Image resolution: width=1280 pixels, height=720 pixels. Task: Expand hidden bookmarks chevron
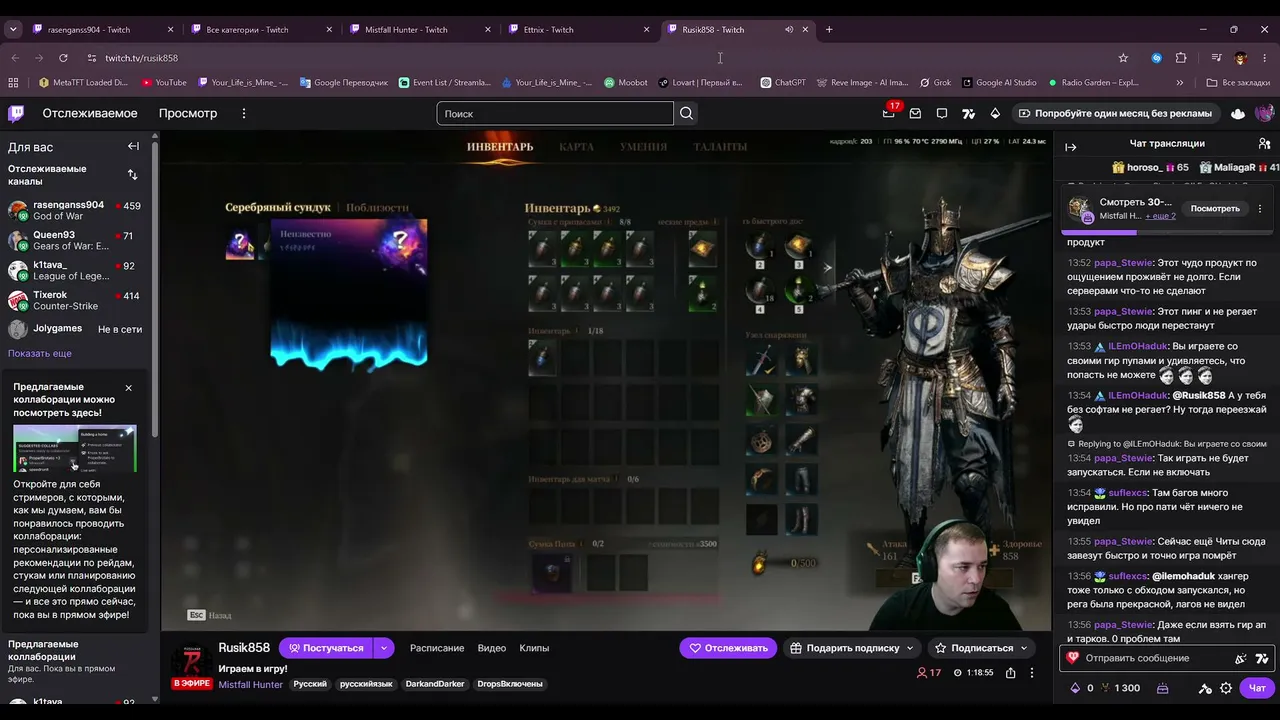tap(1180, 82)
